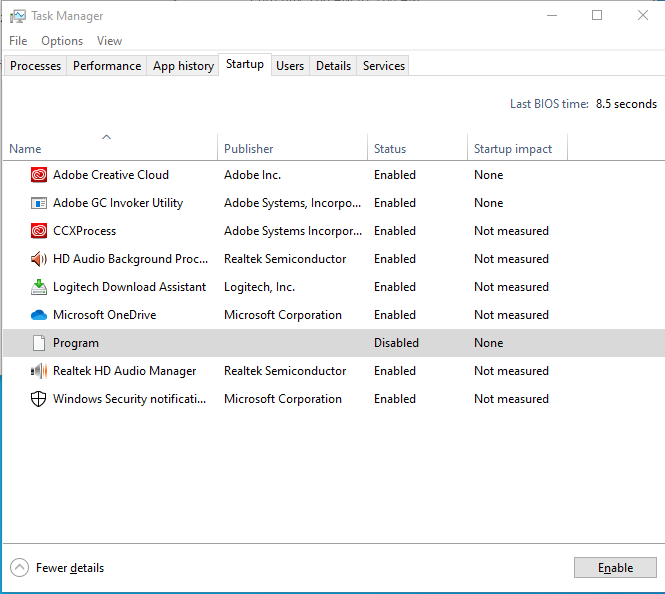Open the Options menu

(62, 41)
